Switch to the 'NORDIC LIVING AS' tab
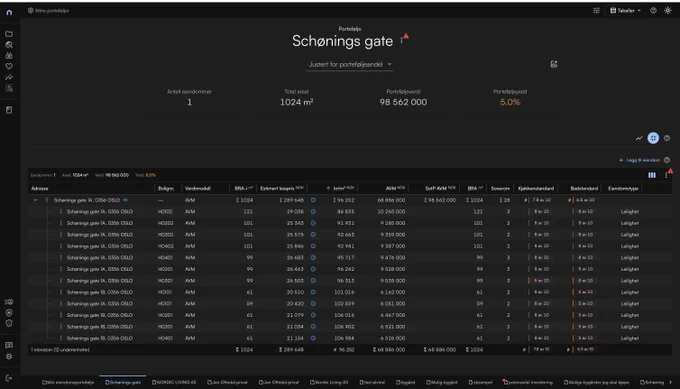This screenshot has width=680, height=389. [x=174, y=382]
